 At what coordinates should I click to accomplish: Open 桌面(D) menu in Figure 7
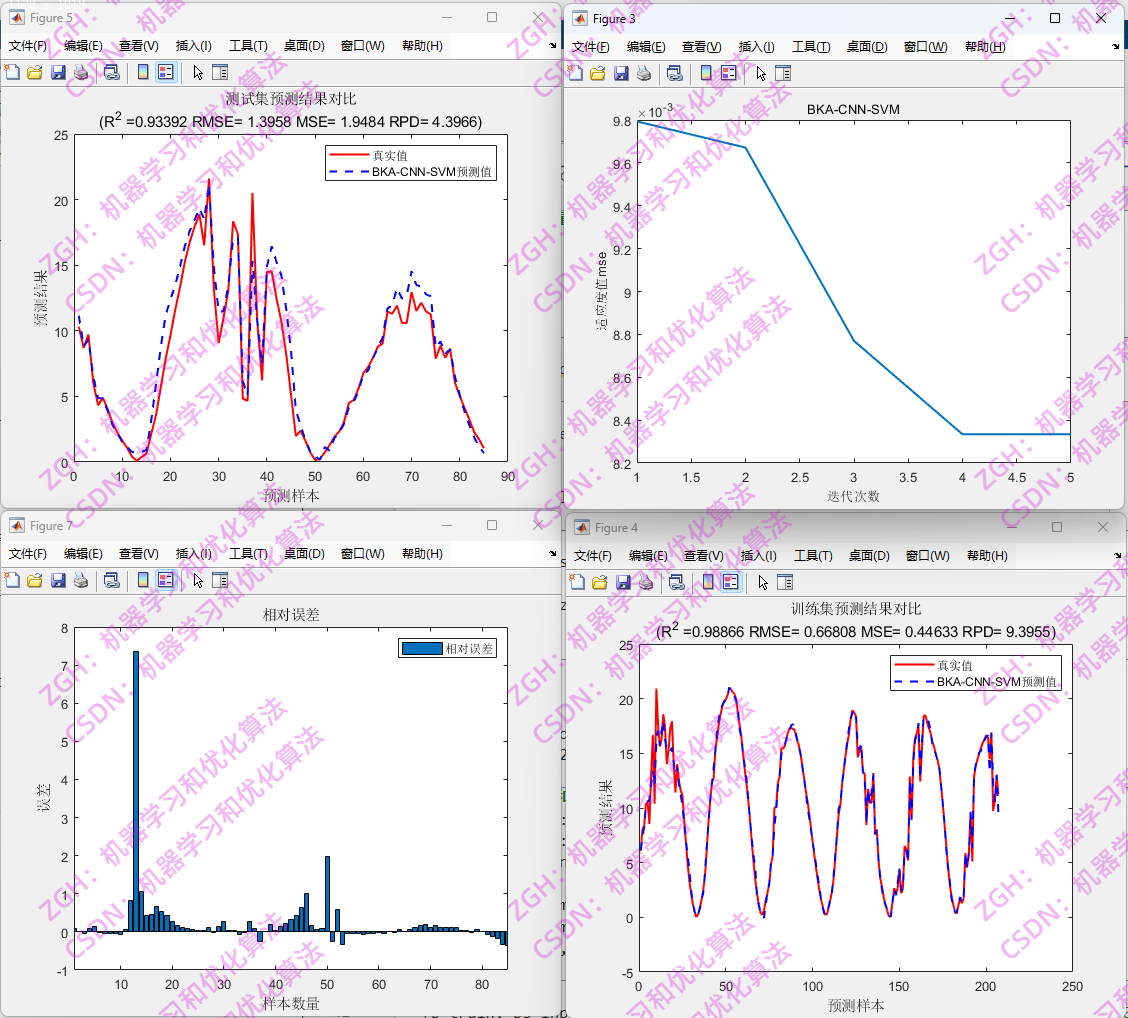pyautogui.click(x=304, y=554)
